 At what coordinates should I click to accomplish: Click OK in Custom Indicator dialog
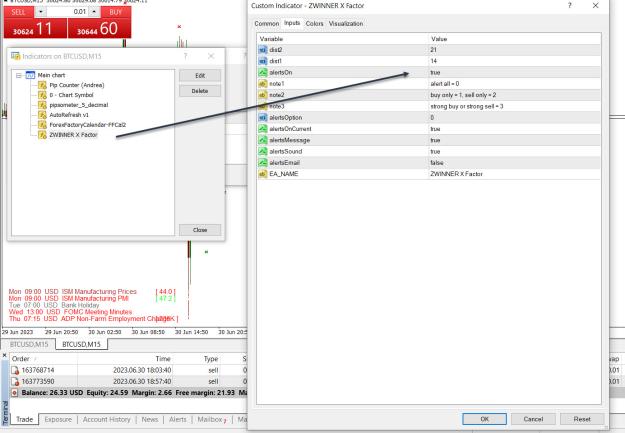coord(484,419)
